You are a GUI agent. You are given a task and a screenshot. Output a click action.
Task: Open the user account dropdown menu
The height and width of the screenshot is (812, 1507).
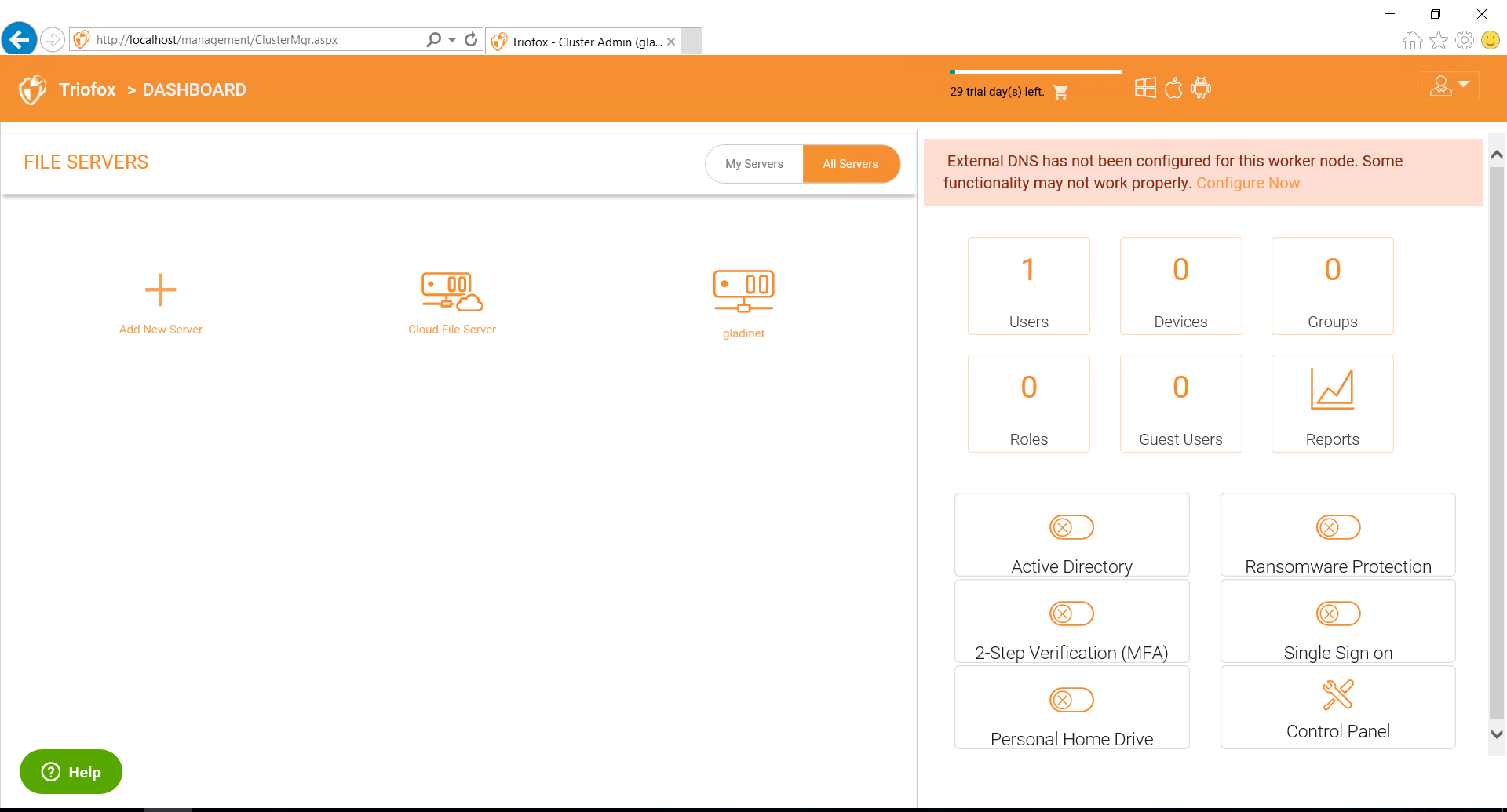tap(1450, 86)
